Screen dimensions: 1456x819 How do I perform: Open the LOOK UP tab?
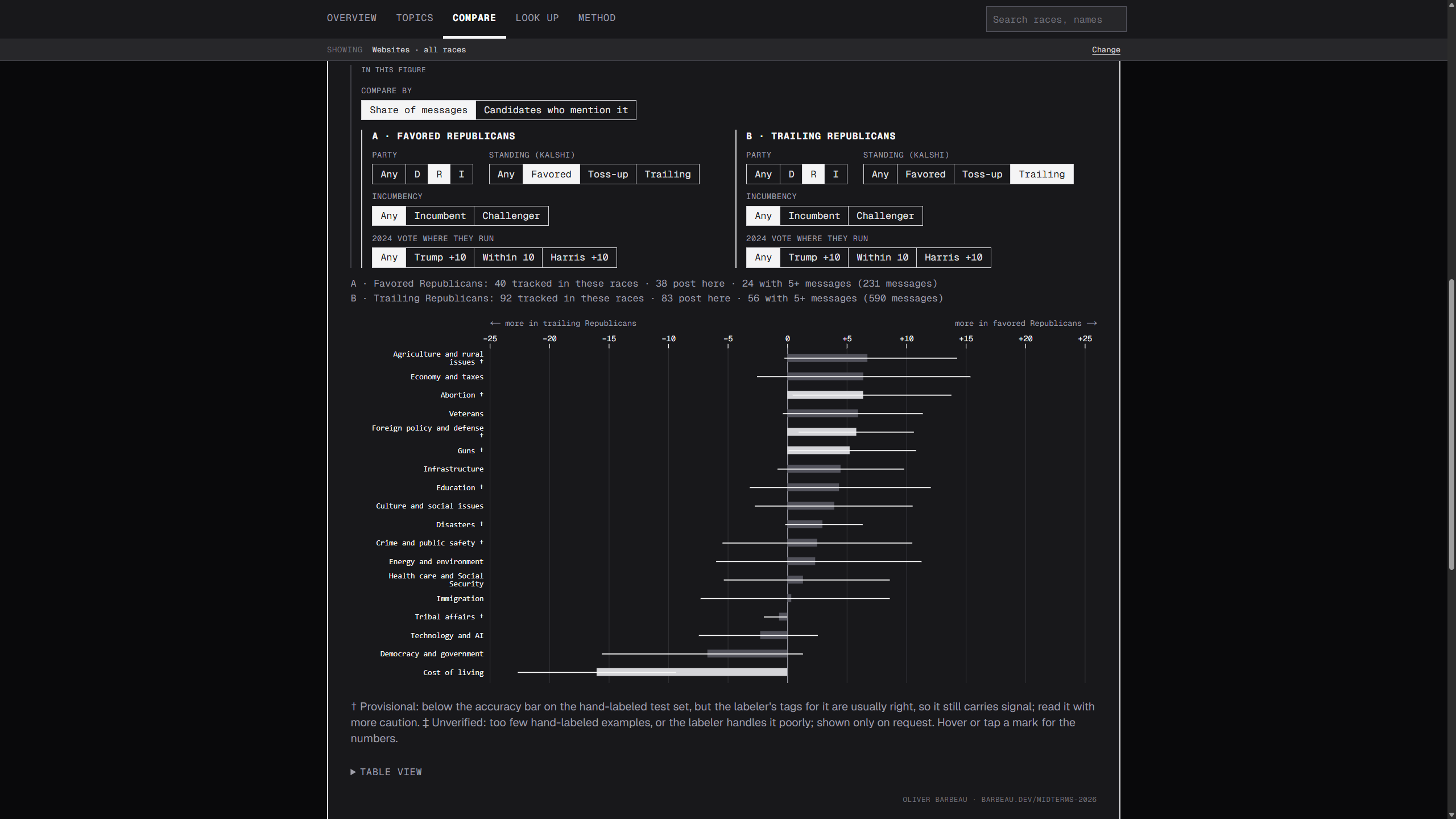pyautogui.click(x=537, y=18)
